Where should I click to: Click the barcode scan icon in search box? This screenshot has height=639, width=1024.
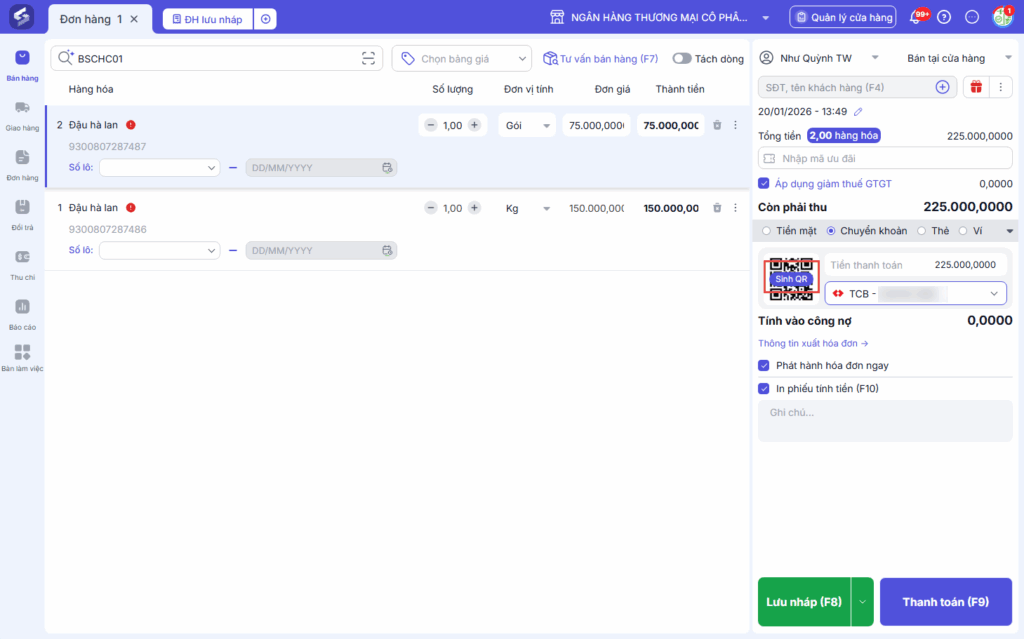click(x=368, y=58)
